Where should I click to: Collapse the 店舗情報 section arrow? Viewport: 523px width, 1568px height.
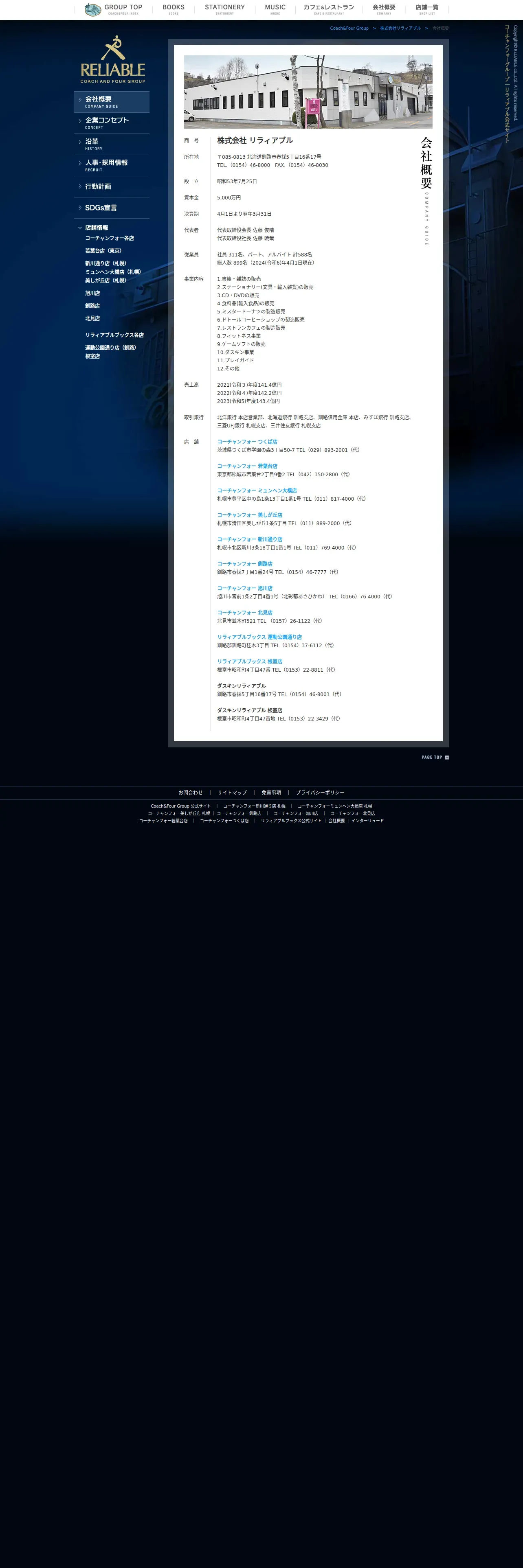tap(80, 228)
